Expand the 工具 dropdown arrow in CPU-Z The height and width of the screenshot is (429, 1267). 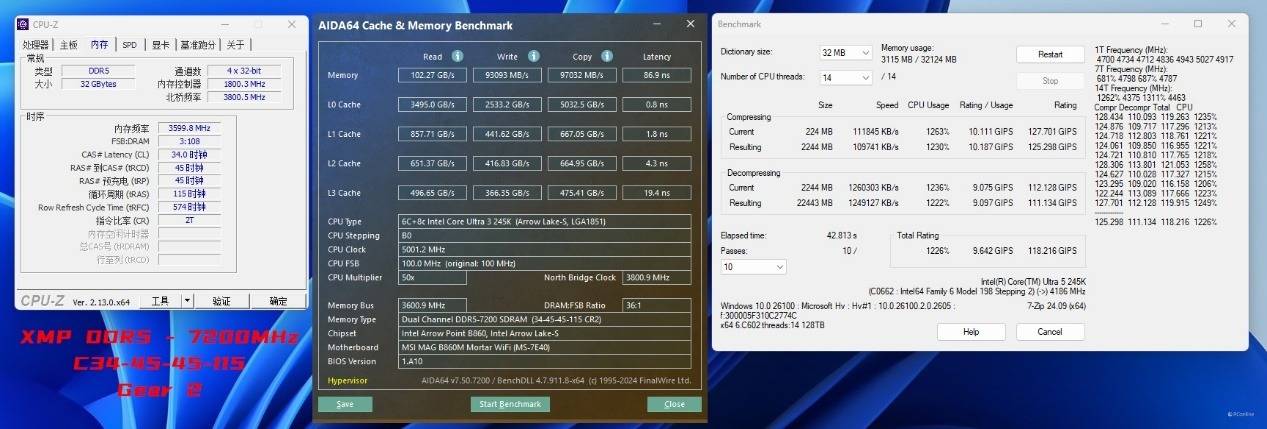click(x=187, y=300)
